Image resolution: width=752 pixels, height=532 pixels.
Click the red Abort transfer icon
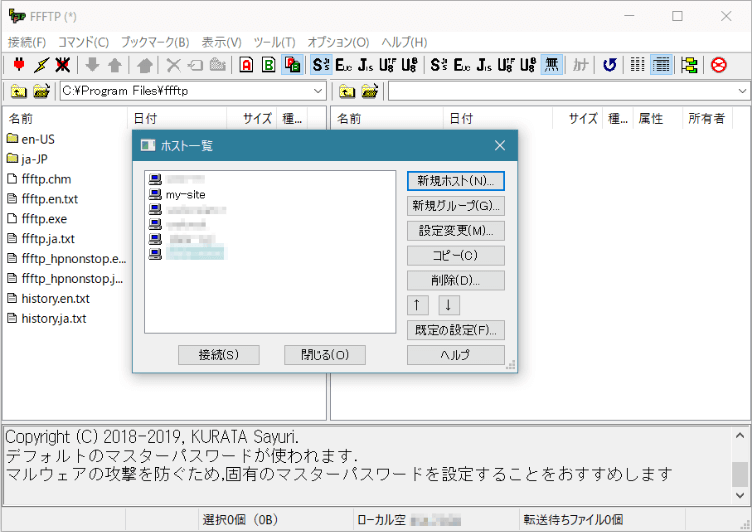pyautogui.click(x=718, y=65)
